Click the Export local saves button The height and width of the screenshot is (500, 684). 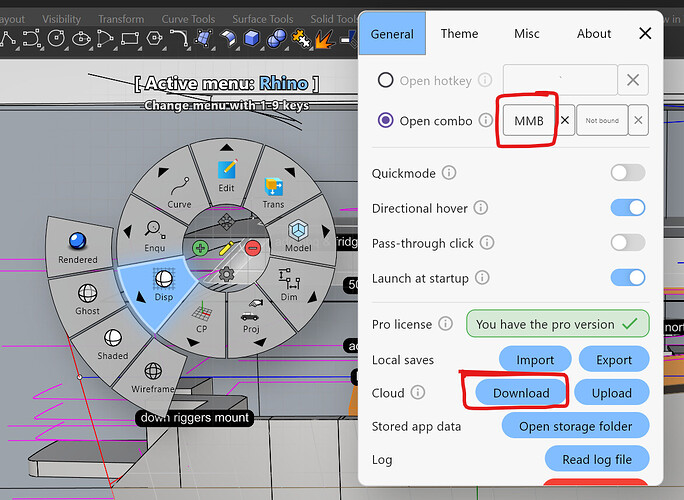coord(614,360)
